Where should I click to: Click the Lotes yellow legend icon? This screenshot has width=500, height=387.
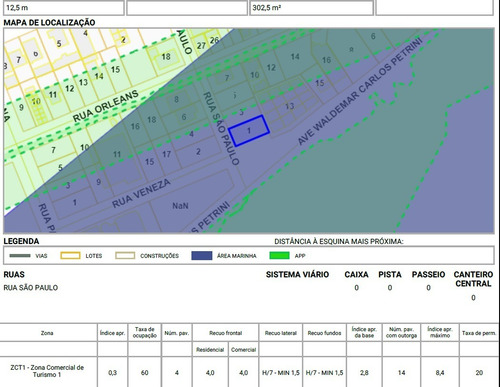tap(70, 256)
